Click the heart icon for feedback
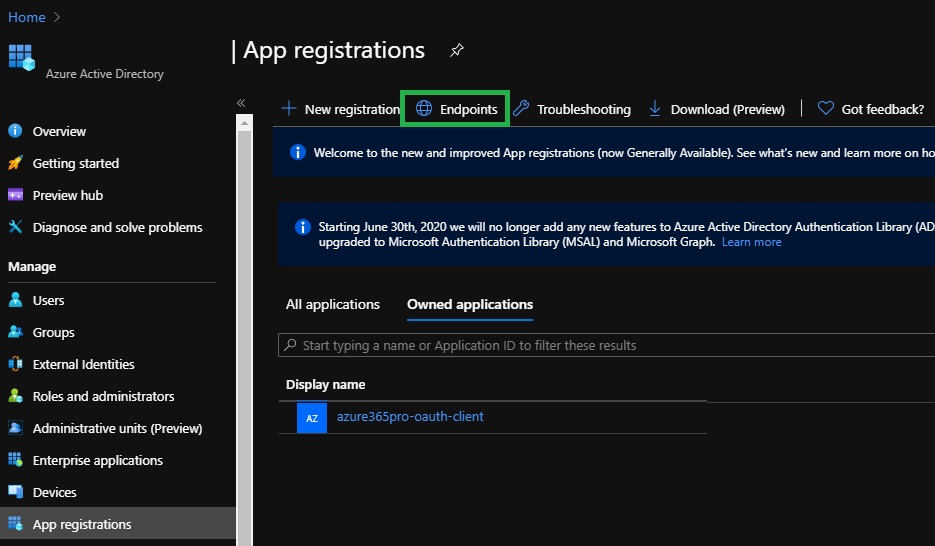 coord(826,108)
